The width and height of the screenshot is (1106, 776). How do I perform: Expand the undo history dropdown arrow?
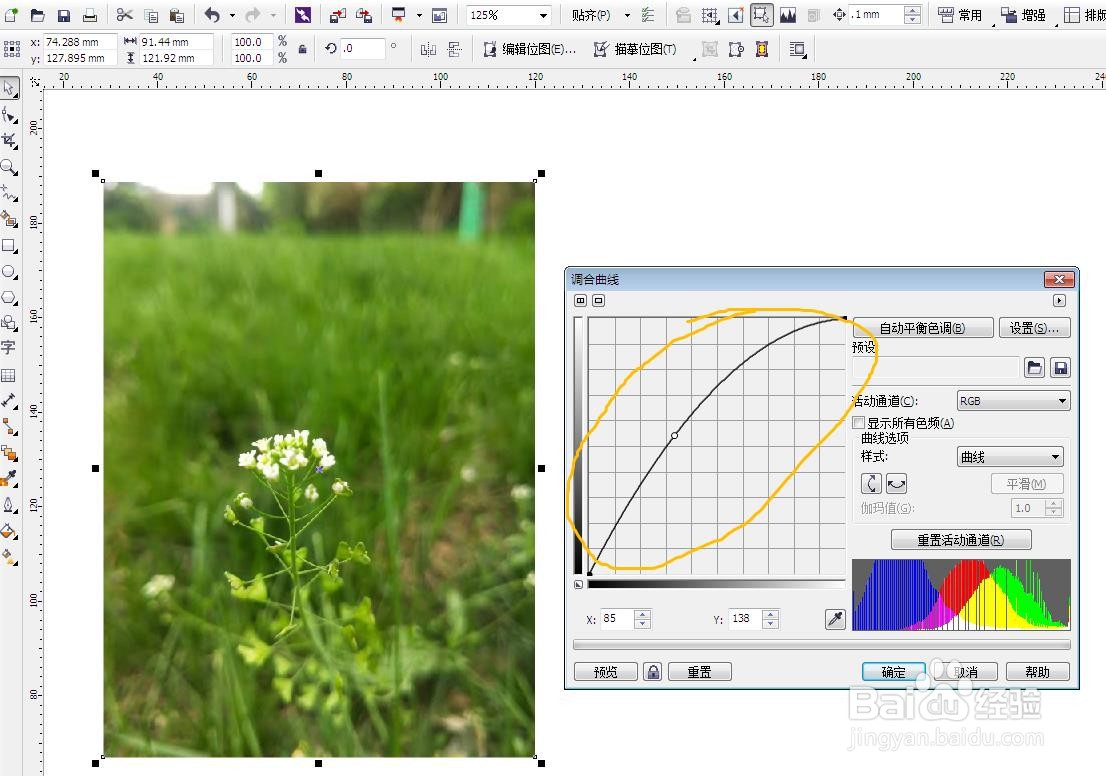(232, 15)
